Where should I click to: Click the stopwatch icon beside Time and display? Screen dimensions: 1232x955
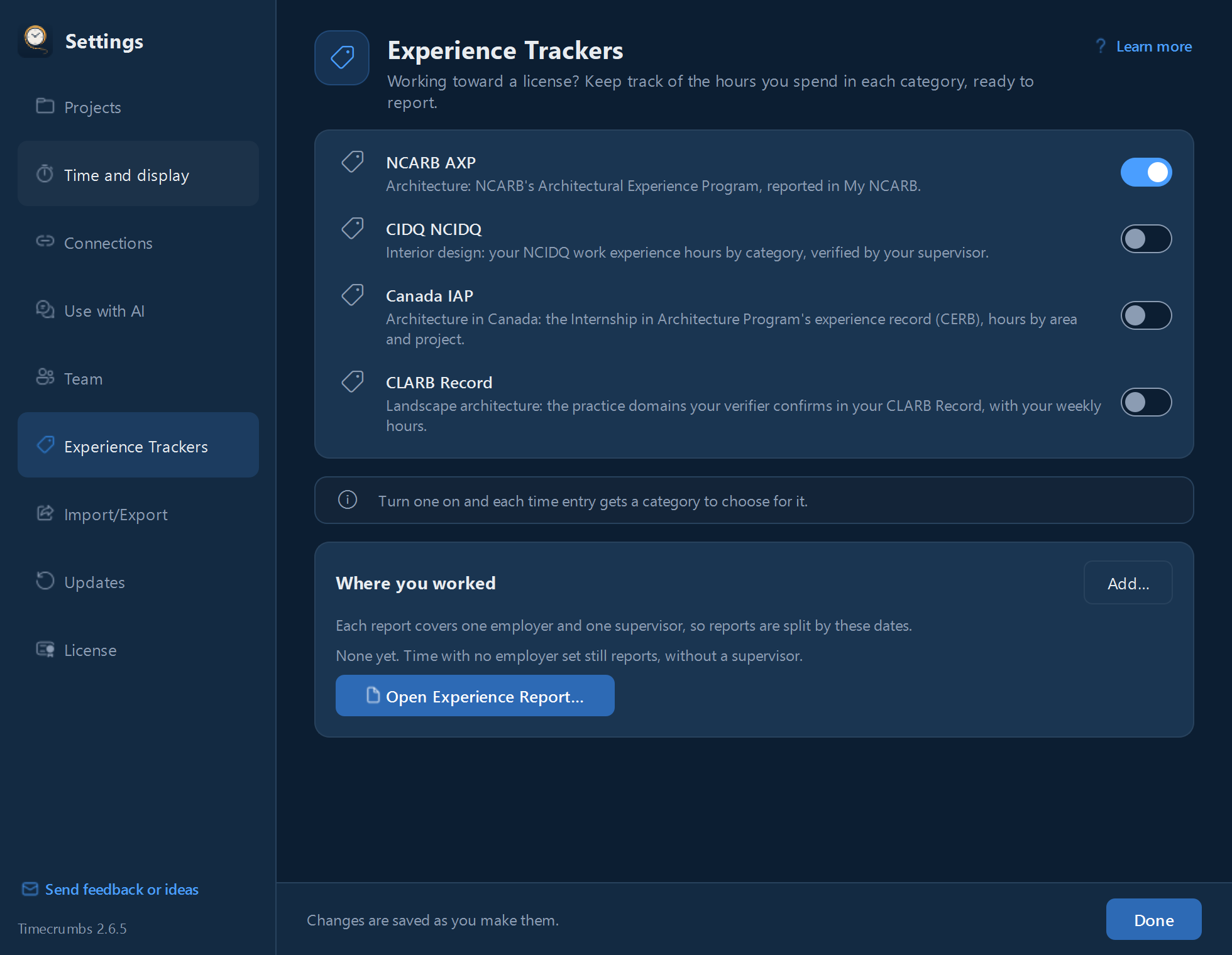[x=45, y=173]
